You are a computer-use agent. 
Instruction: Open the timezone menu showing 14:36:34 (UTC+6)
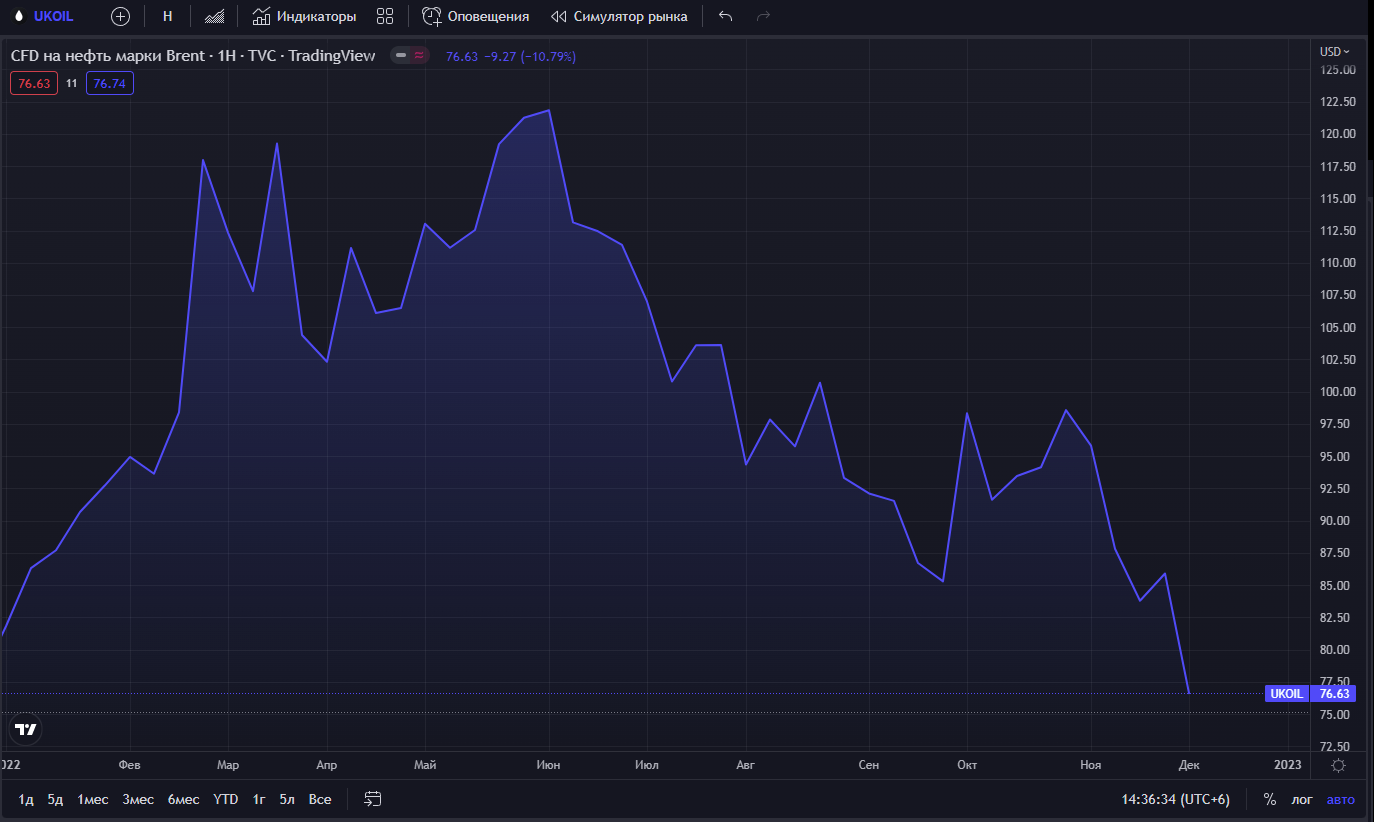click(x=1176, y=800)
